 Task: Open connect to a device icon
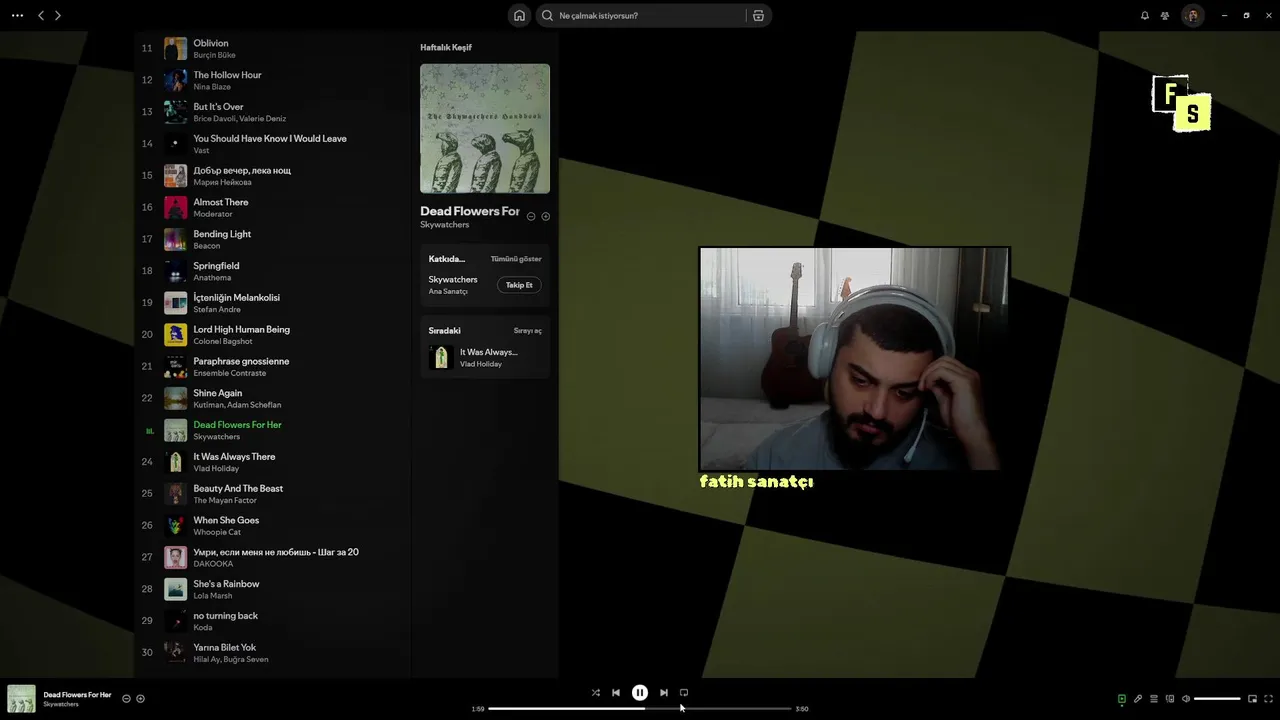click(1170, 699)
